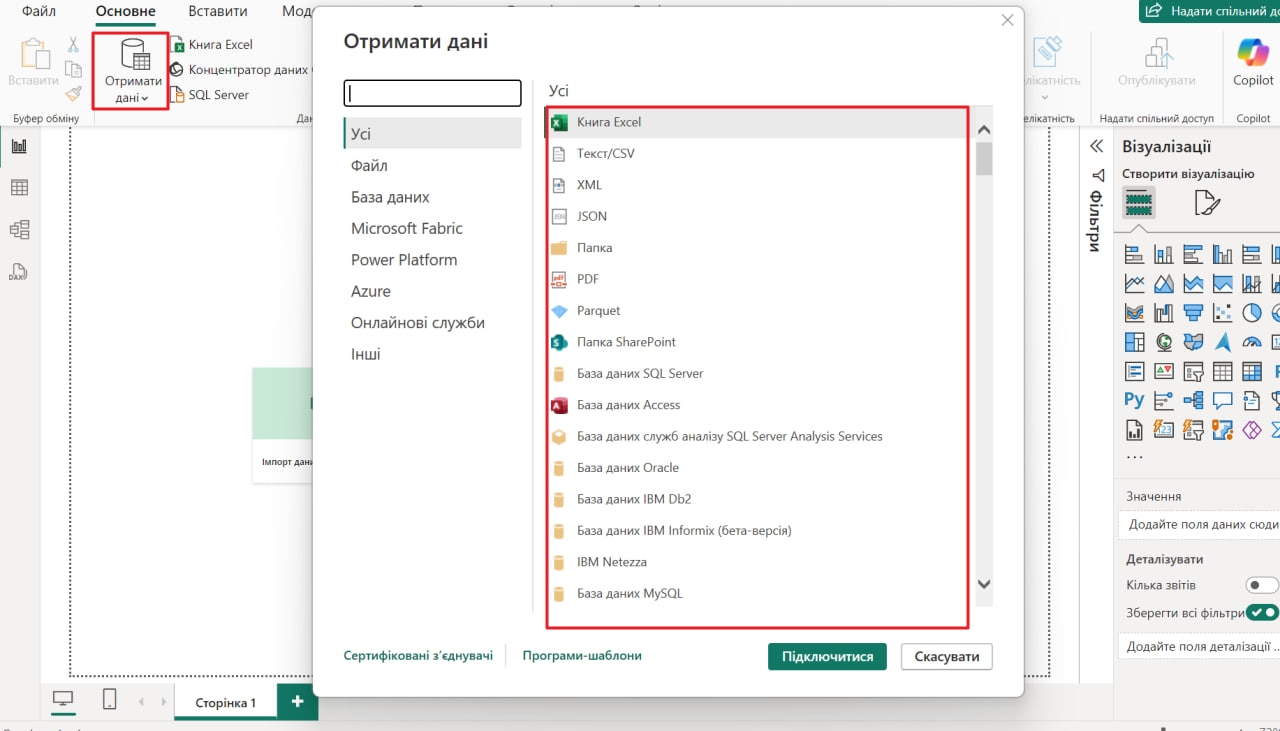Select the Онлайнові служби category
This screenshot has width=1280, height=731.
(x=432, y=323)
